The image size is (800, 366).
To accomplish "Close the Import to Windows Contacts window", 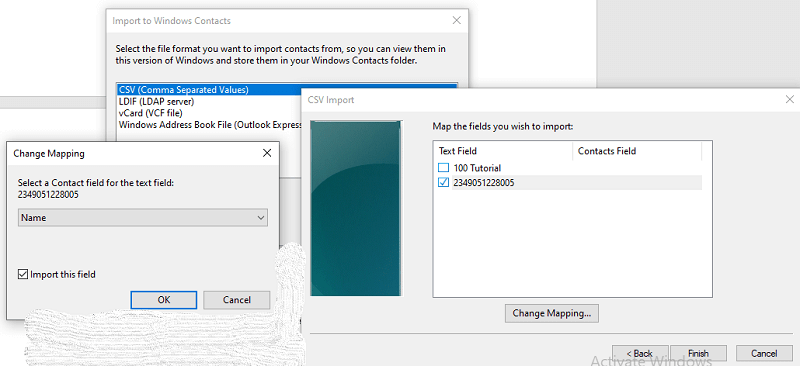I will [x=457, y=20].
